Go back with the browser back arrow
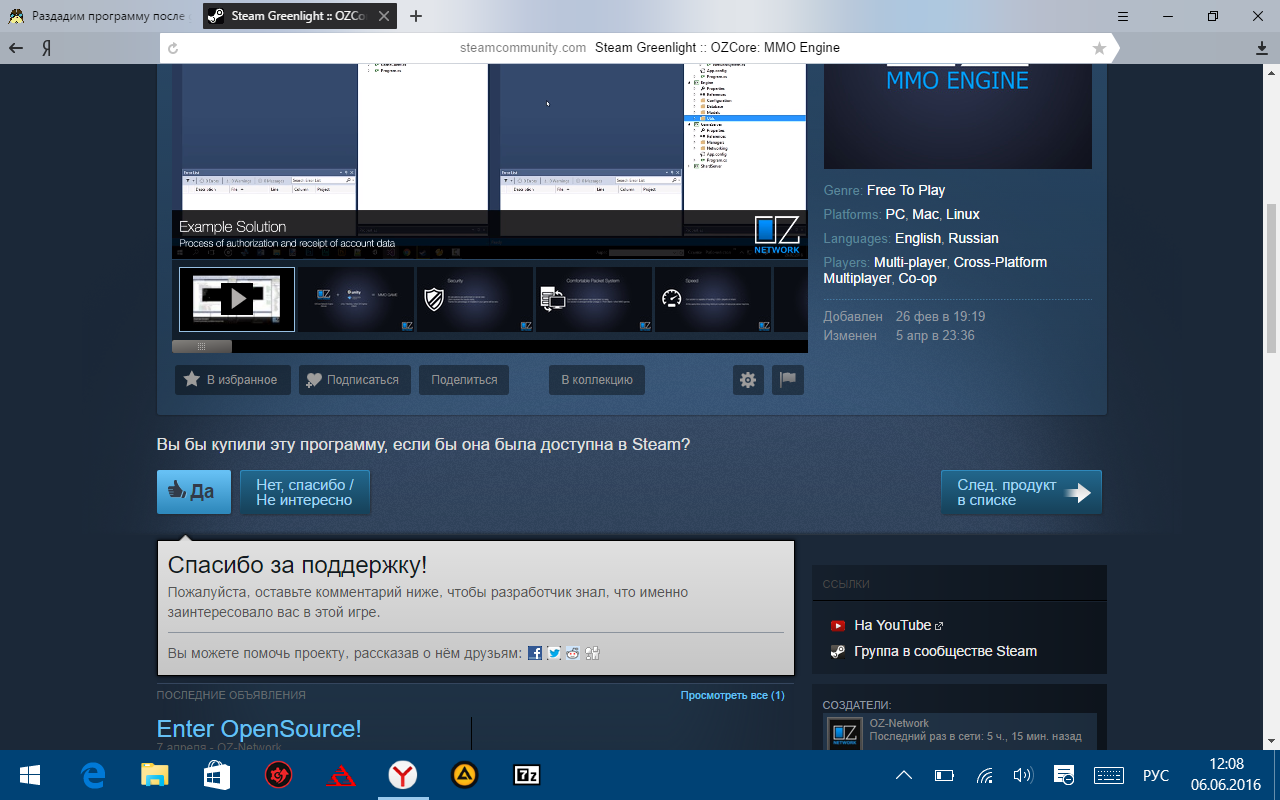 click(x=16, y=47)
